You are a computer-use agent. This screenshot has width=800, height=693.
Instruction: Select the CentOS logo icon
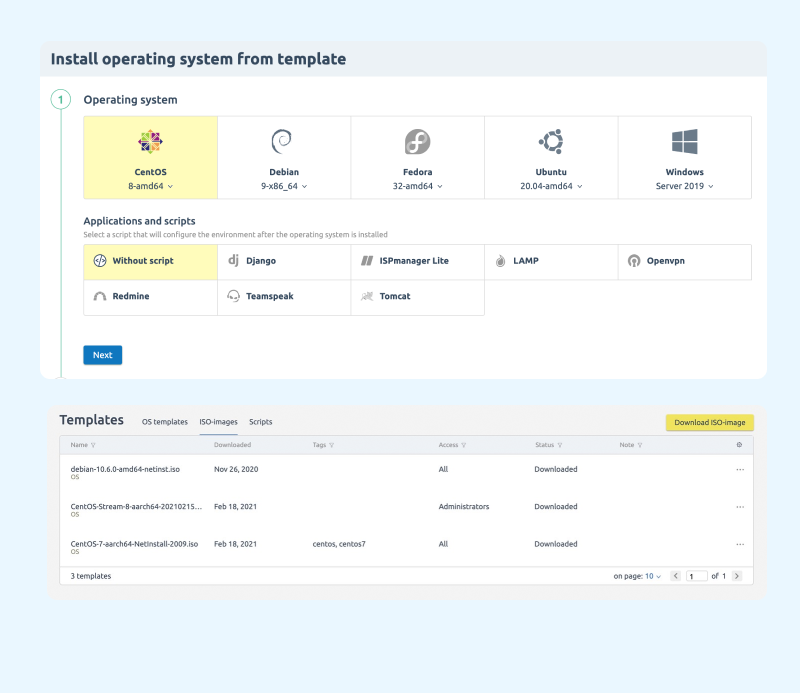click(150, 142)
